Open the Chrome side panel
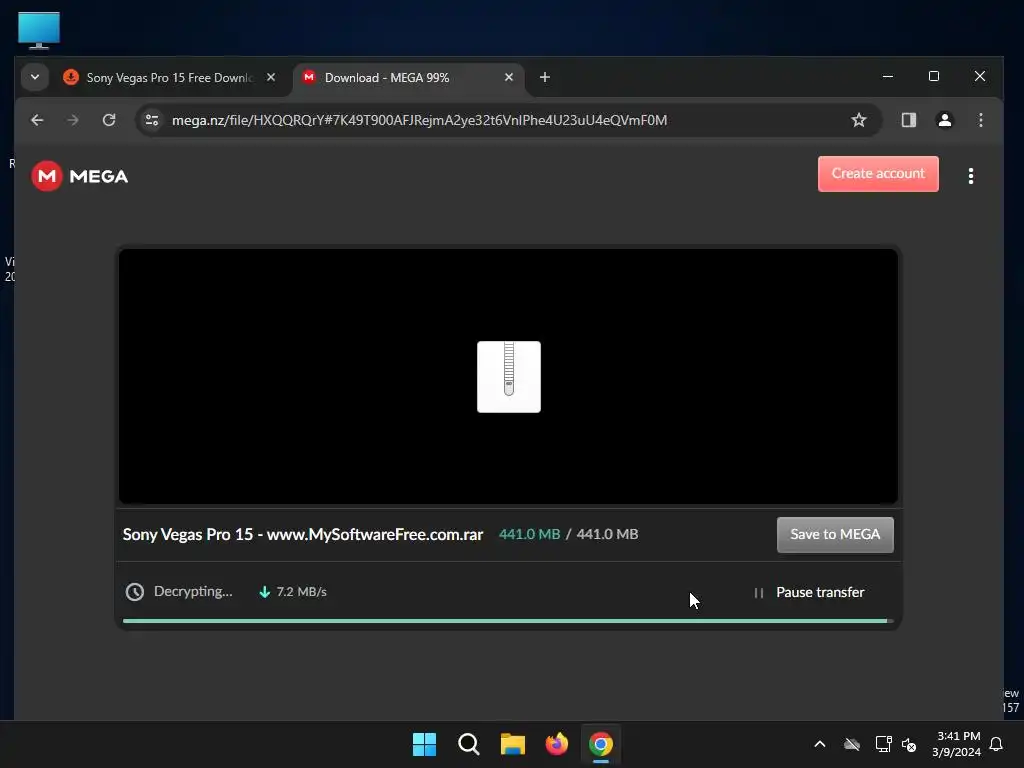Image resolution: width=1024 pixels, height=768 pixels. 908,120
